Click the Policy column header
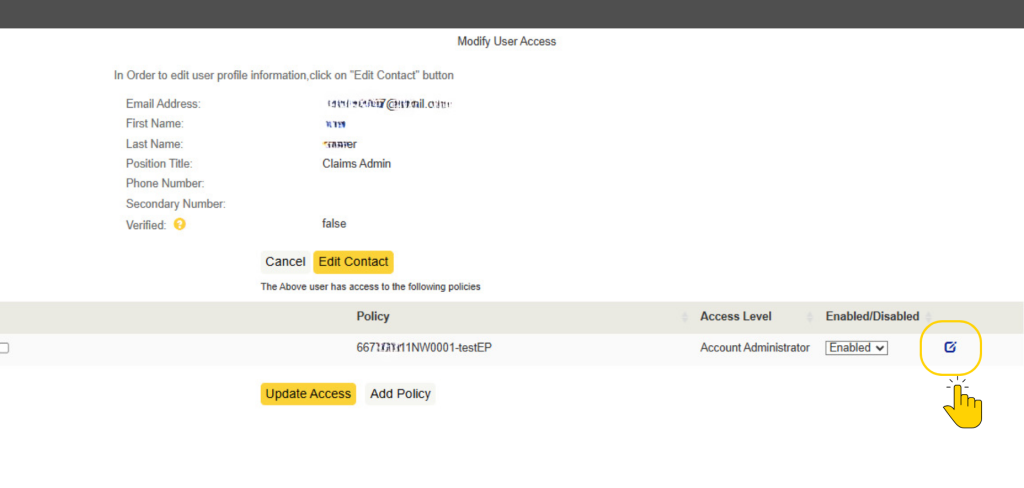Viewport: 1024px width, 488px height. click(373, 317)
